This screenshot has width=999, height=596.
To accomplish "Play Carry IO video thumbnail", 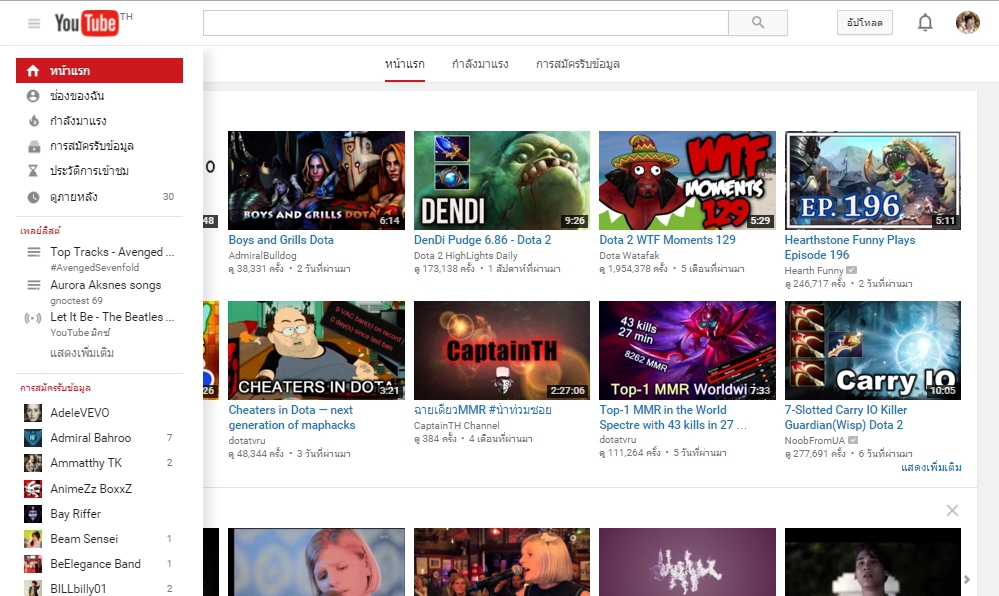I will click(873, 351).
